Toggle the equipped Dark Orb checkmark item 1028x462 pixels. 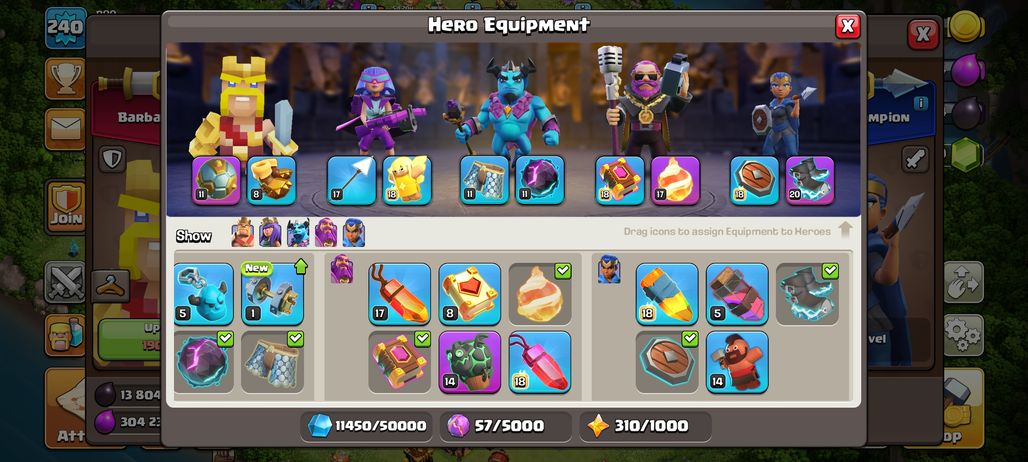point(203,362)
